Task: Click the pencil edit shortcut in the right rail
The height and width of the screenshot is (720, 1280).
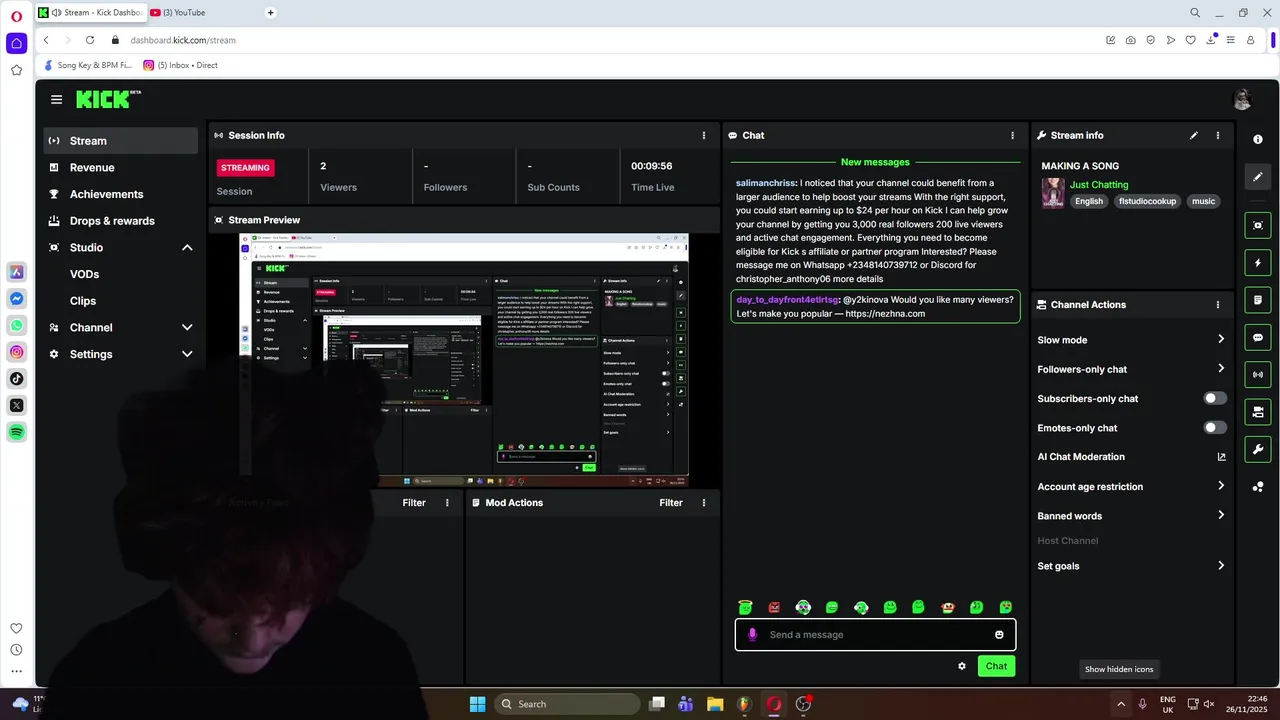Action: 1258,177
